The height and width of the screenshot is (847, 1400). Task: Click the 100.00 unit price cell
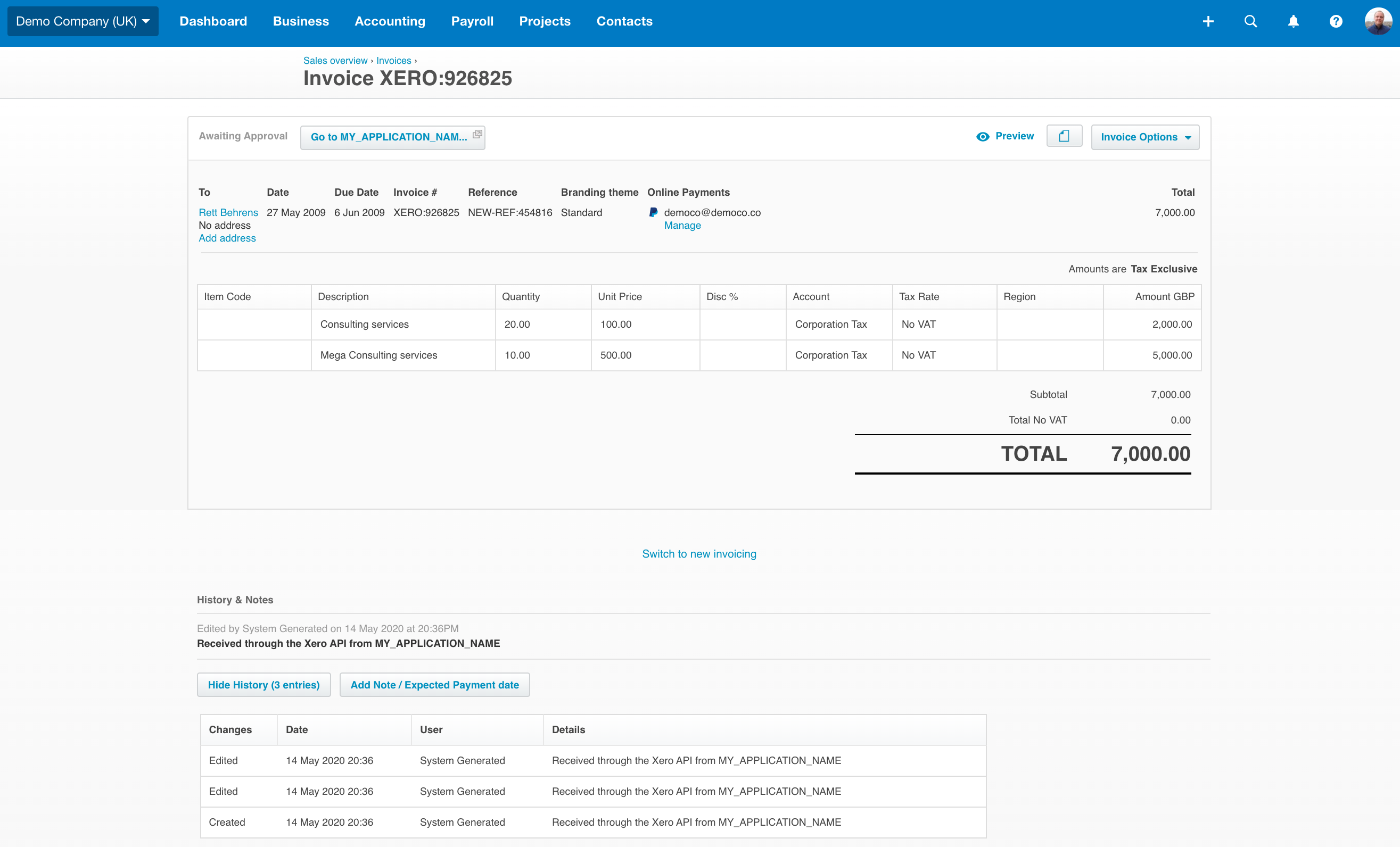646,325
